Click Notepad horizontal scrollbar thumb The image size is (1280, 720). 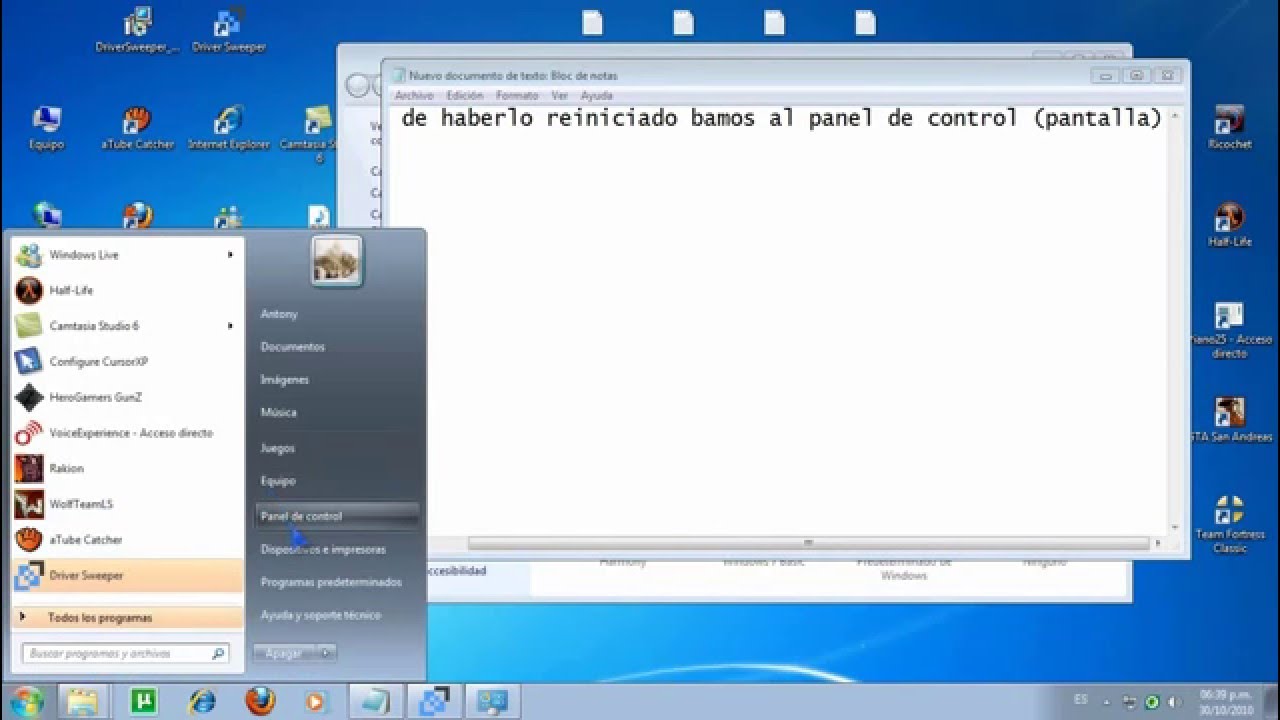pyautogui.click(x=809, y=543)
